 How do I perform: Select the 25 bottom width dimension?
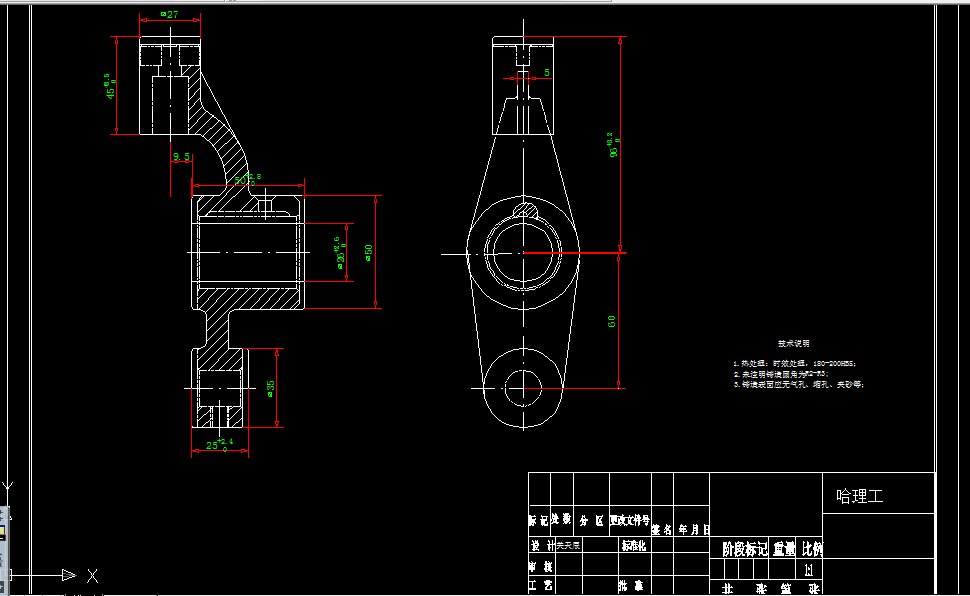tap(219, 445)
